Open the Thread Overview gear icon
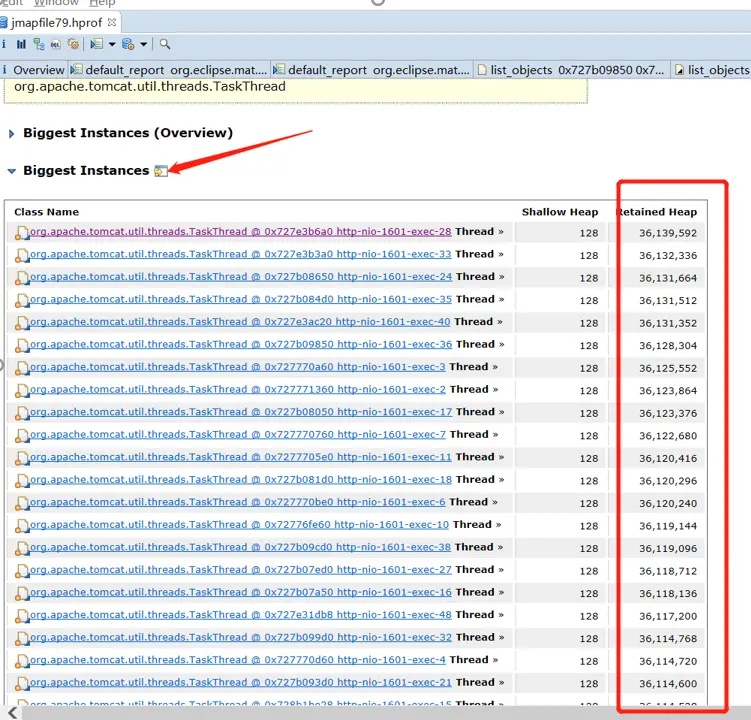Screen dimensions: 751x720 pos(73,45)
